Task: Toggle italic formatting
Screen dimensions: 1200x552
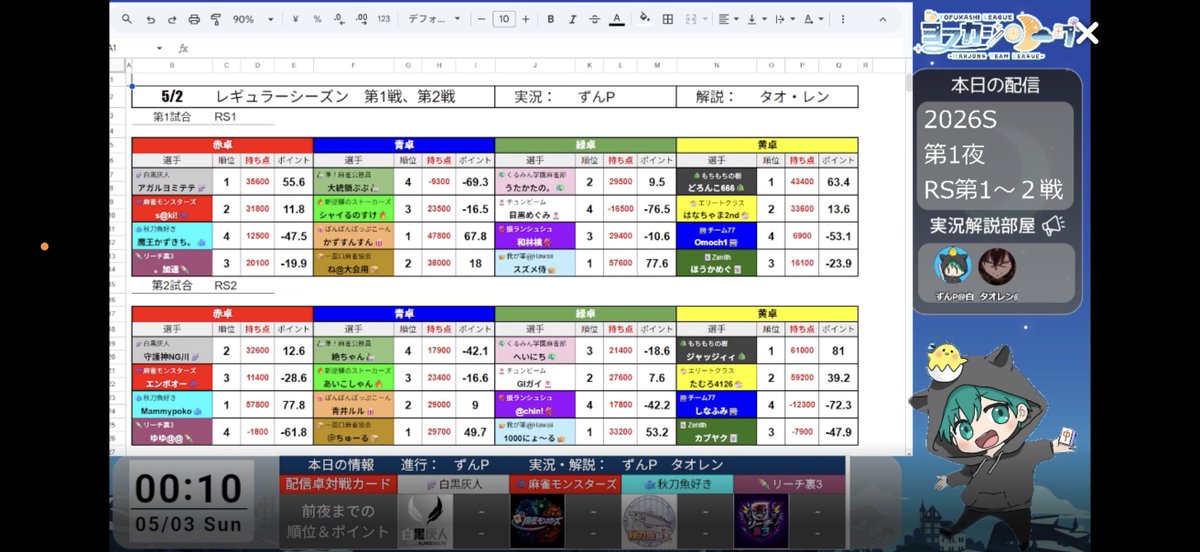Action: [572, 19]
